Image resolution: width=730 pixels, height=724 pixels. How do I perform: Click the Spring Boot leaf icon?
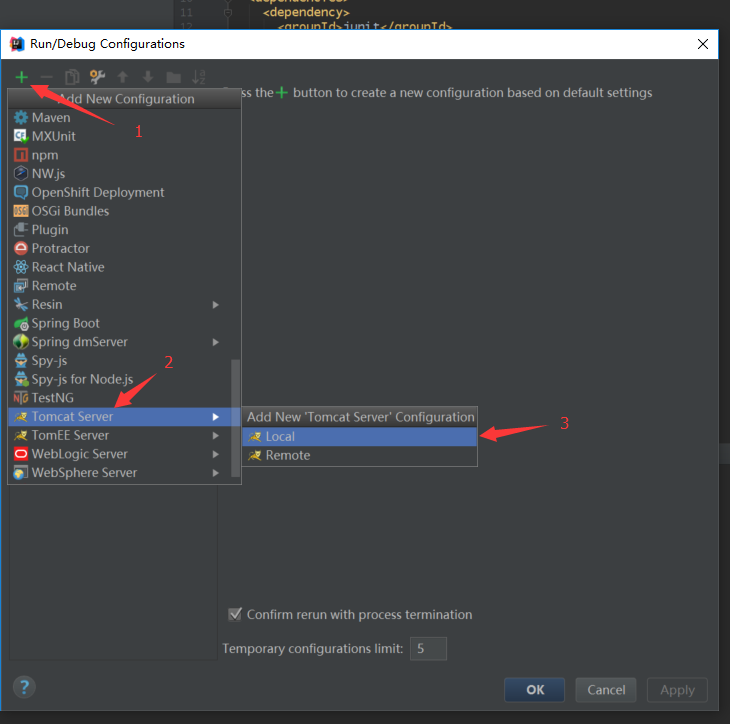point(21,323)
